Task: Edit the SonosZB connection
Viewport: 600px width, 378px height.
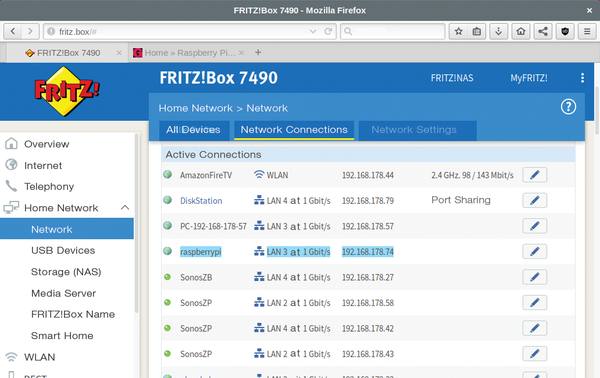Action: pos(535,277)
